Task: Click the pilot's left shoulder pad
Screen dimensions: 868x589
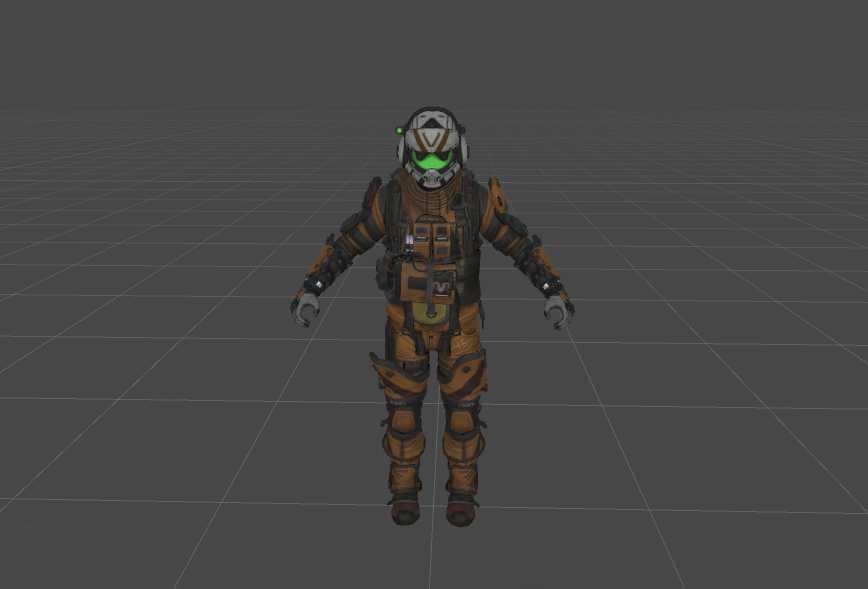Action: tap(494, 196)
